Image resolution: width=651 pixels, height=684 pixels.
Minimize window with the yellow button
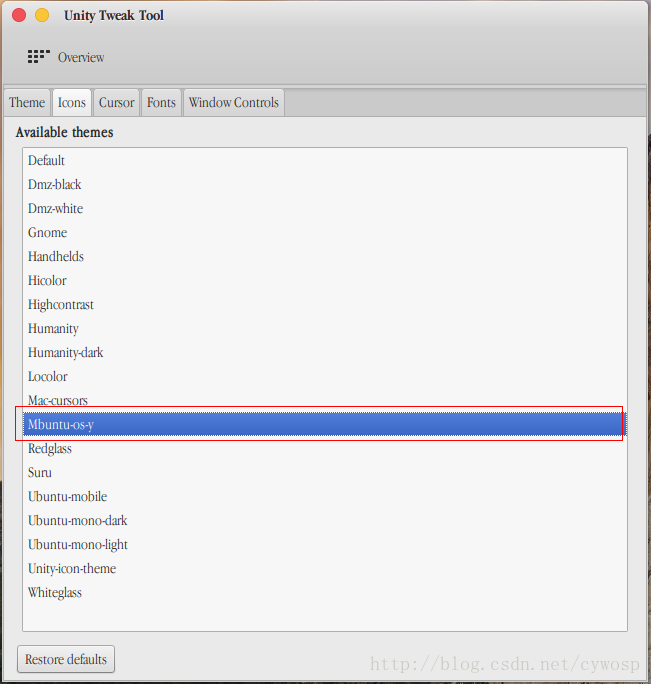point(42,15)
